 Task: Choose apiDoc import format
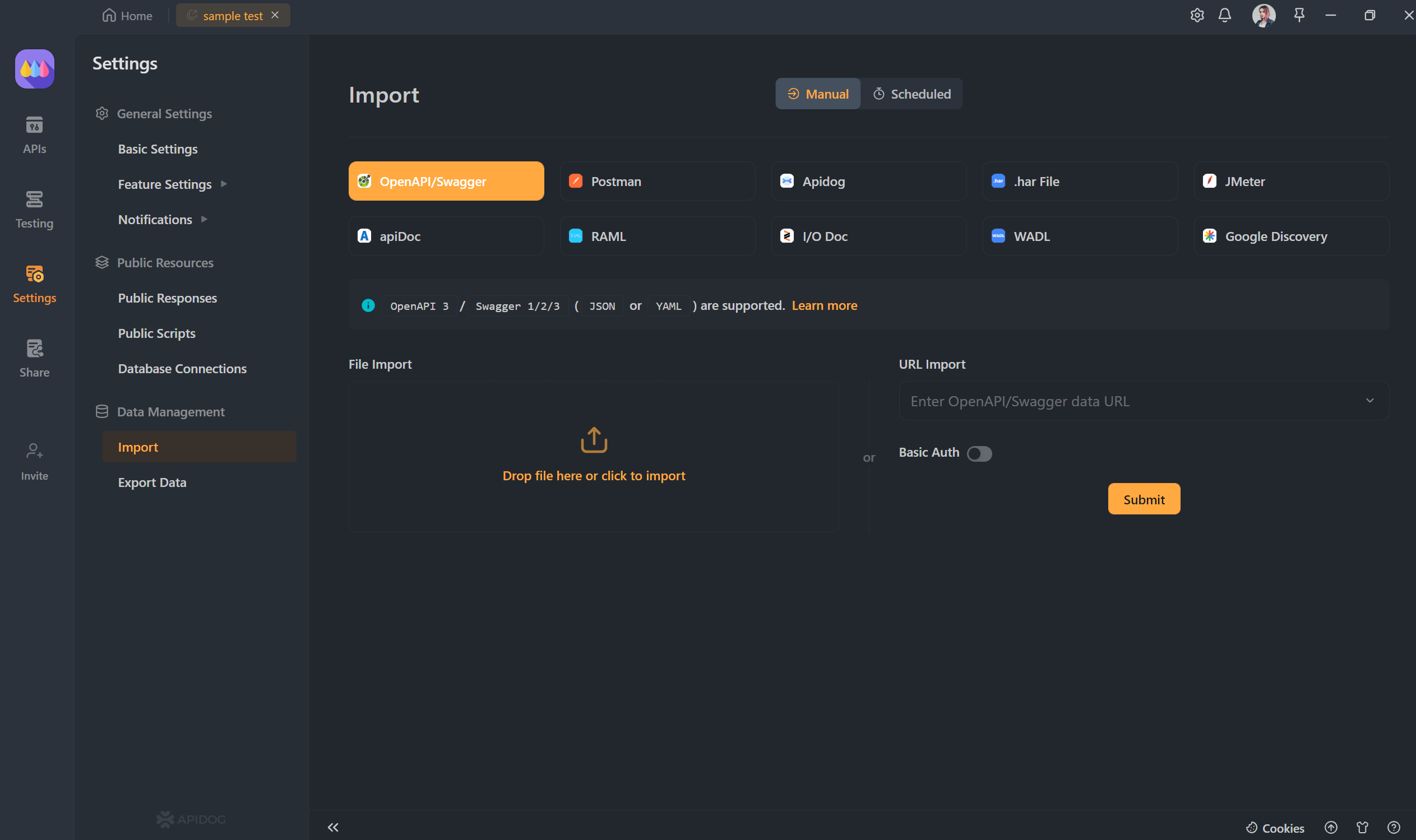coord(446,236)
